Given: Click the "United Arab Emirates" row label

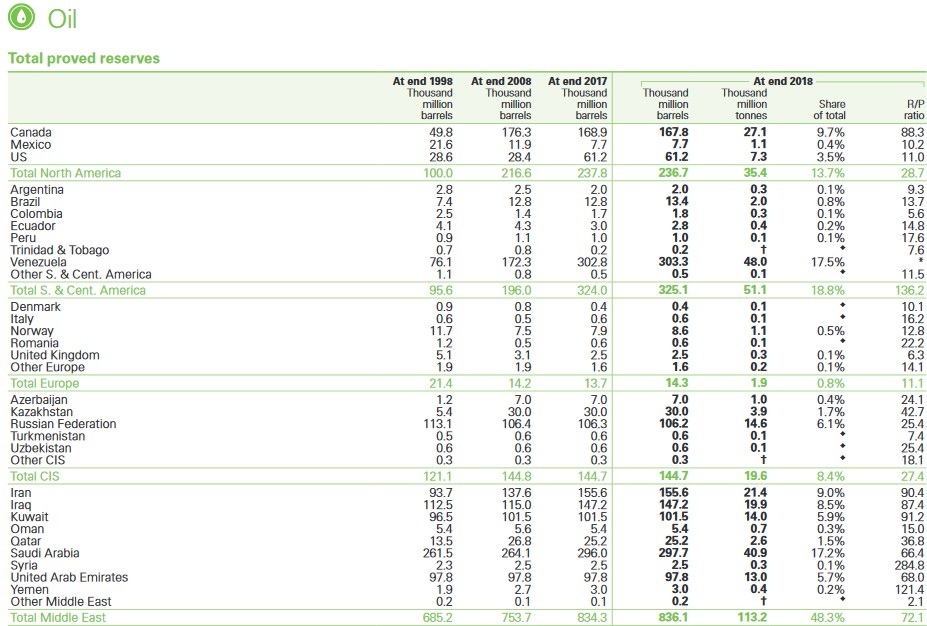Looking at the screenshot, I should [x=69, y=577].
